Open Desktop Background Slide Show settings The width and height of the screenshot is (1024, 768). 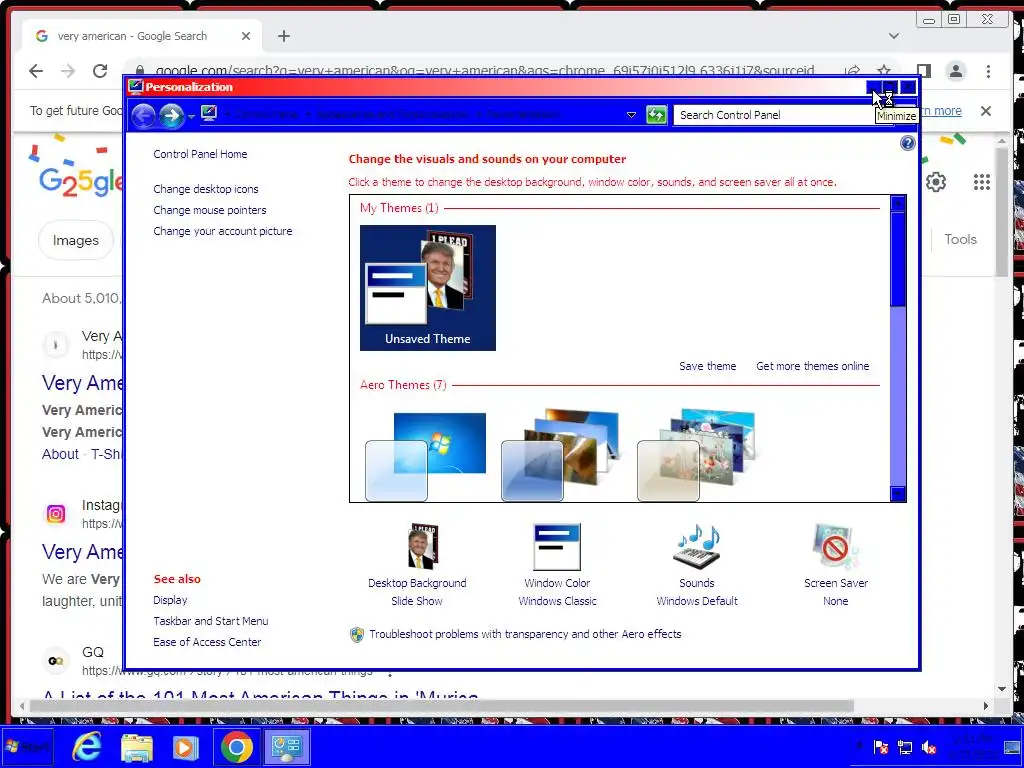417,565
